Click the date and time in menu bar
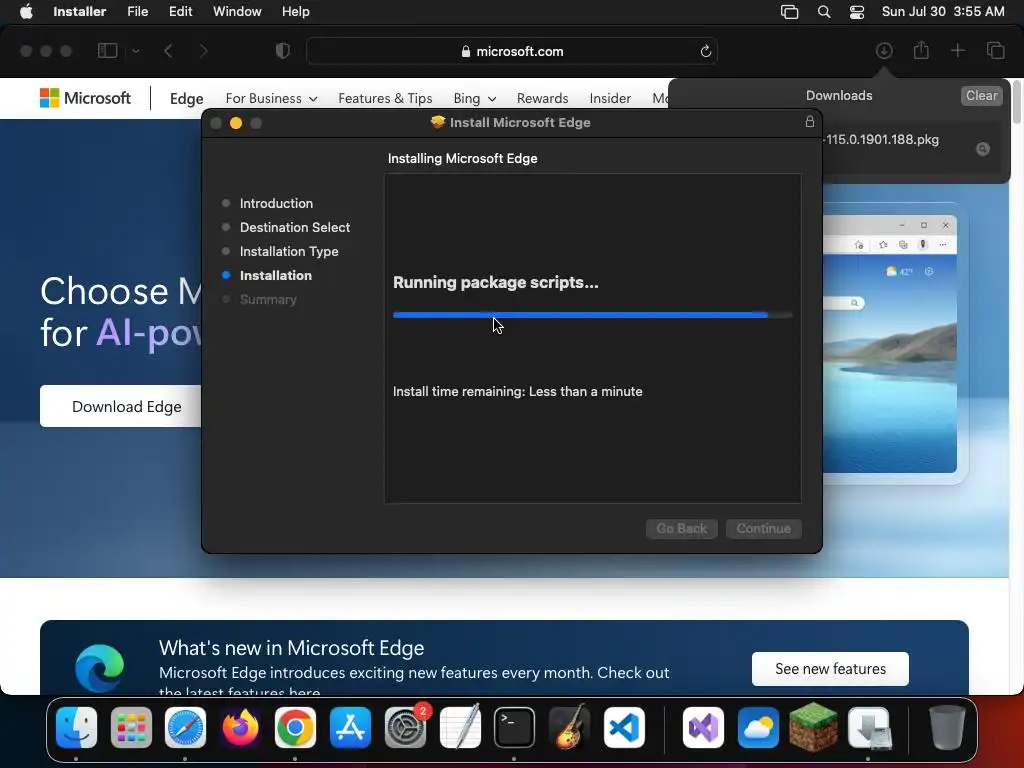 (x=943, y=12)
